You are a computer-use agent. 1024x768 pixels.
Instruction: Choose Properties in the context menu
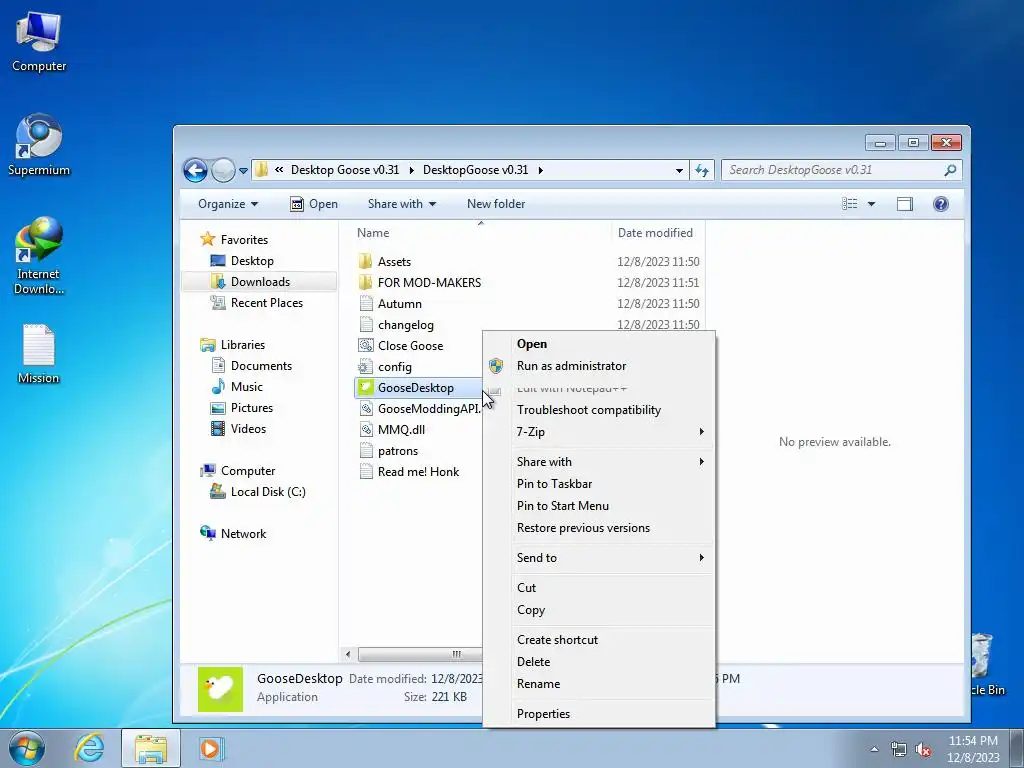(599, 714)
